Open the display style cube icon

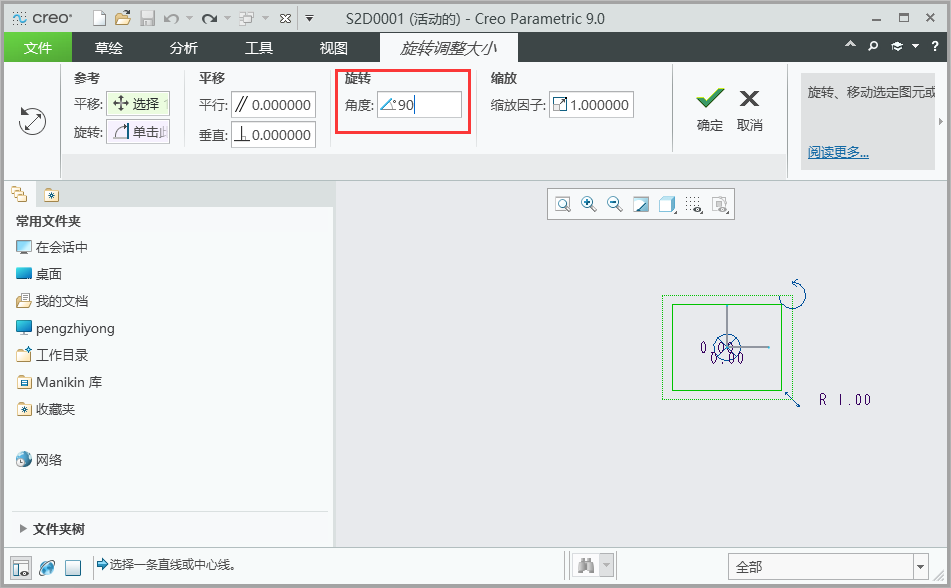[667, 204]
